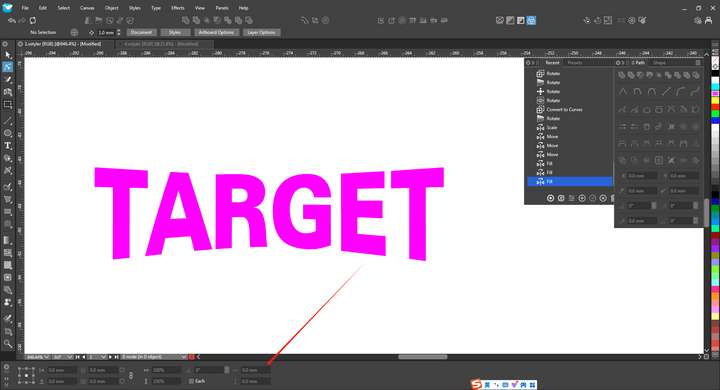The height and width of the screenshot is (390, 720).
Task: Click the stroke width field in context bar
Action: (x=106, y=33)
